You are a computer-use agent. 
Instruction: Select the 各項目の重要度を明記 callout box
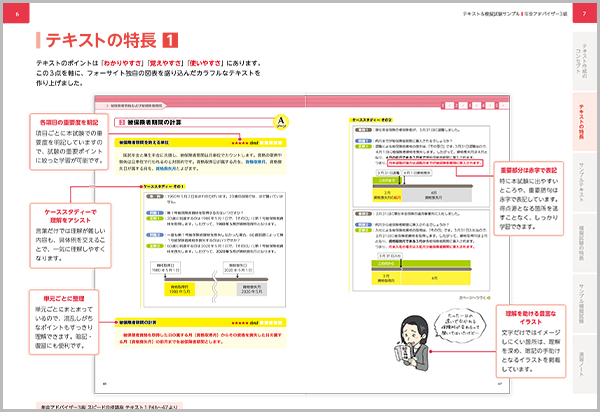[69, 142]
